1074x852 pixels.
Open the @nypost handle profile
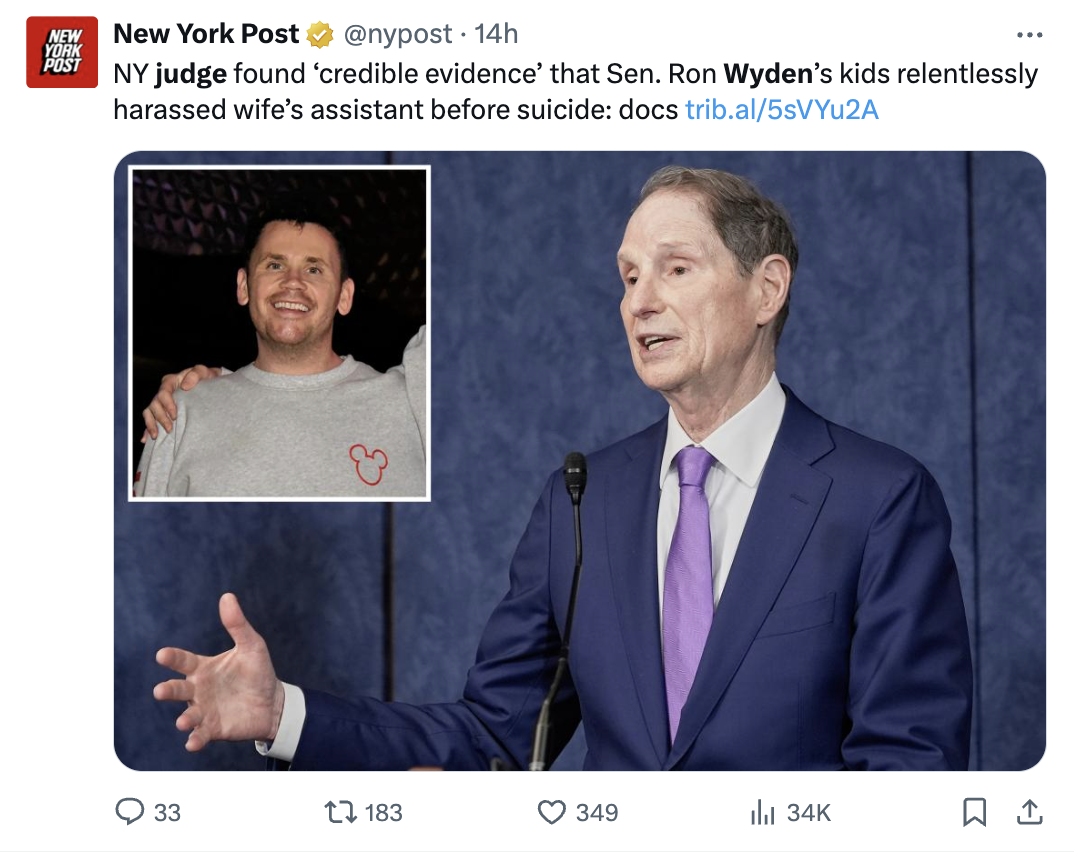pyautogui.click(x=398, y=34)
